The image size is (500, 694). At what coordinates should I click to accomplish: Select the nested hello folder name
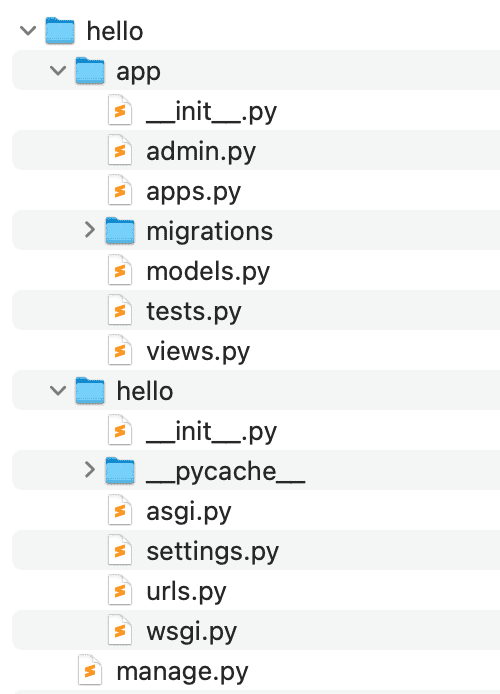145,391
